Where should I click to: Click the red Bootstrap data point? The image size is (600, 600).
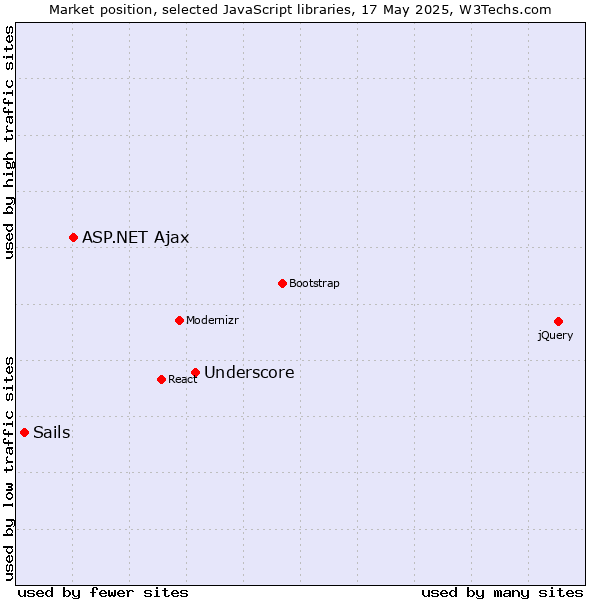coord(282,284)
